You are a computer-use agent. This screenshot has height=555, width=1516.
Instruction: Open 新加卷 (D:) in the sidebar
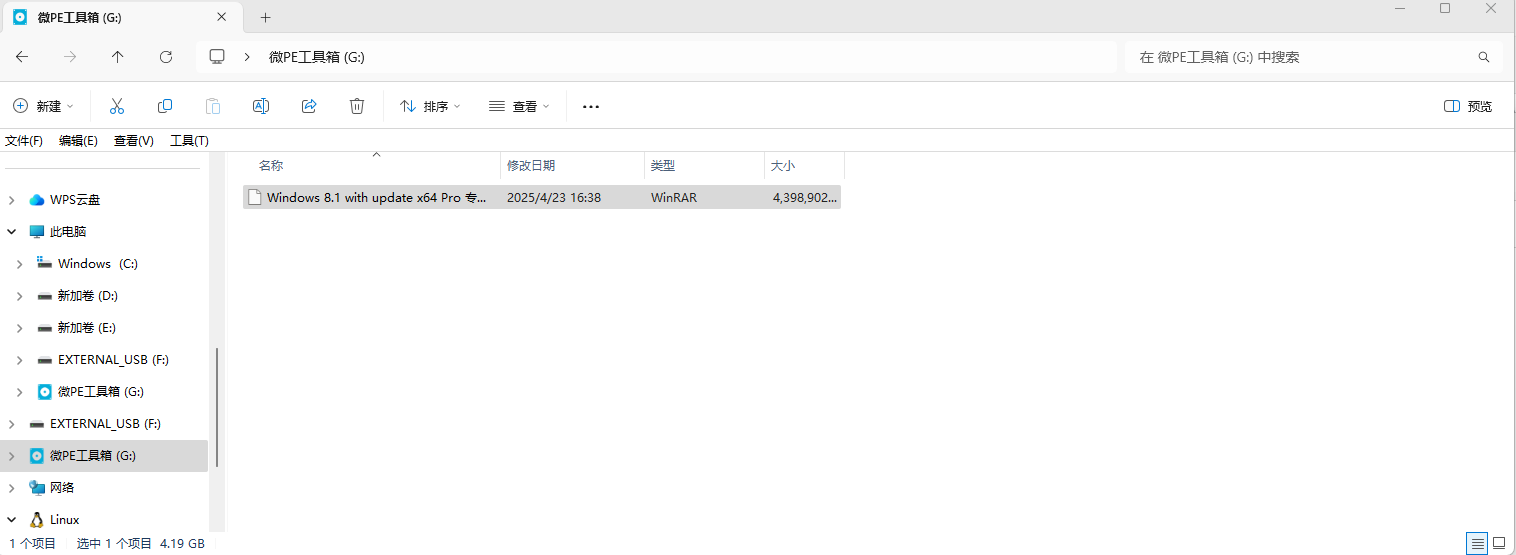88,296
